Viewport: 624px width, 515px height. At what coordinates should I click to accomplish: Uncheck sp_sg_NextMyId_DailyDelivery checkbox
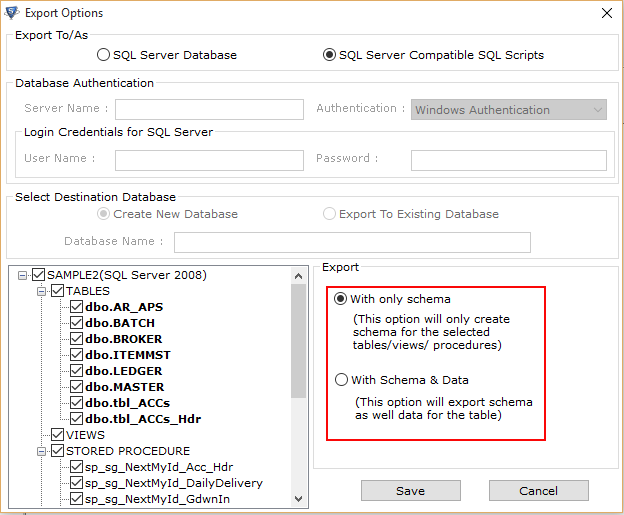(x=76, y=482)
